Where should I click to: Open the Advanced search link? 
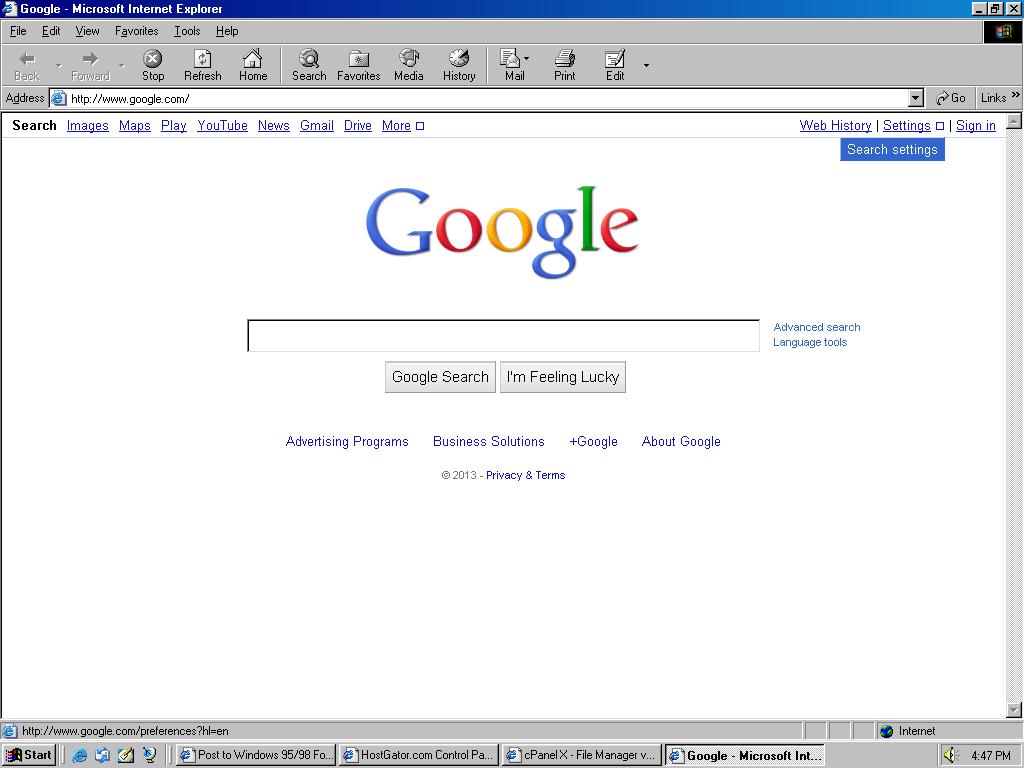click(x=817, y=327)
